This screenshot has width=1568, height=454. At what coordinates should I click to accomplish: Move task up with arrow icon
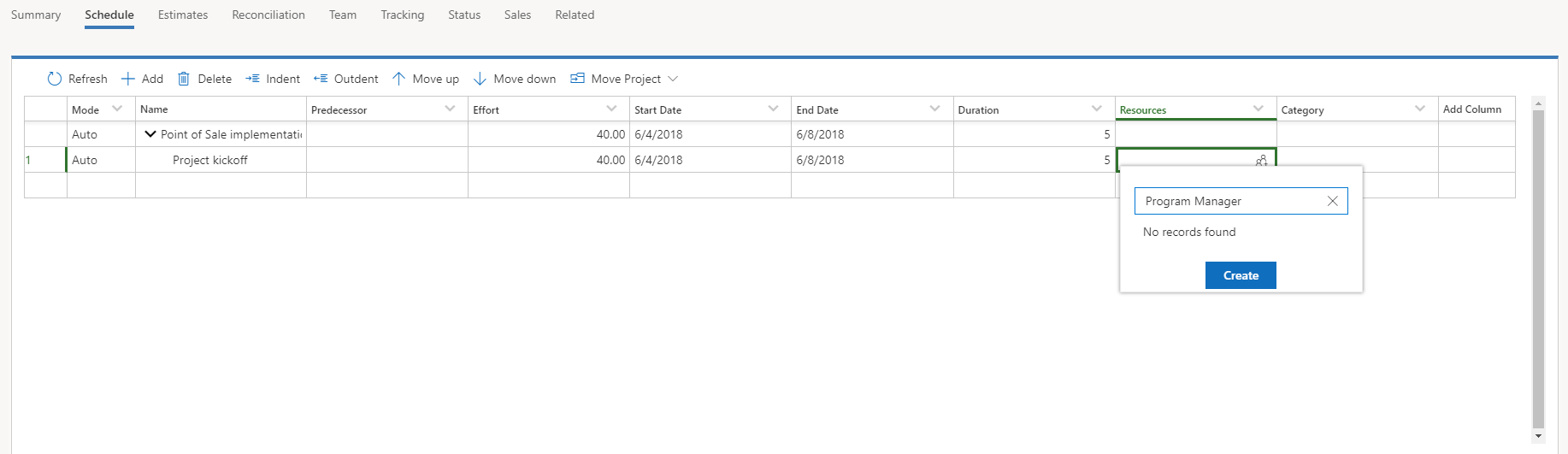pos(398,79)
